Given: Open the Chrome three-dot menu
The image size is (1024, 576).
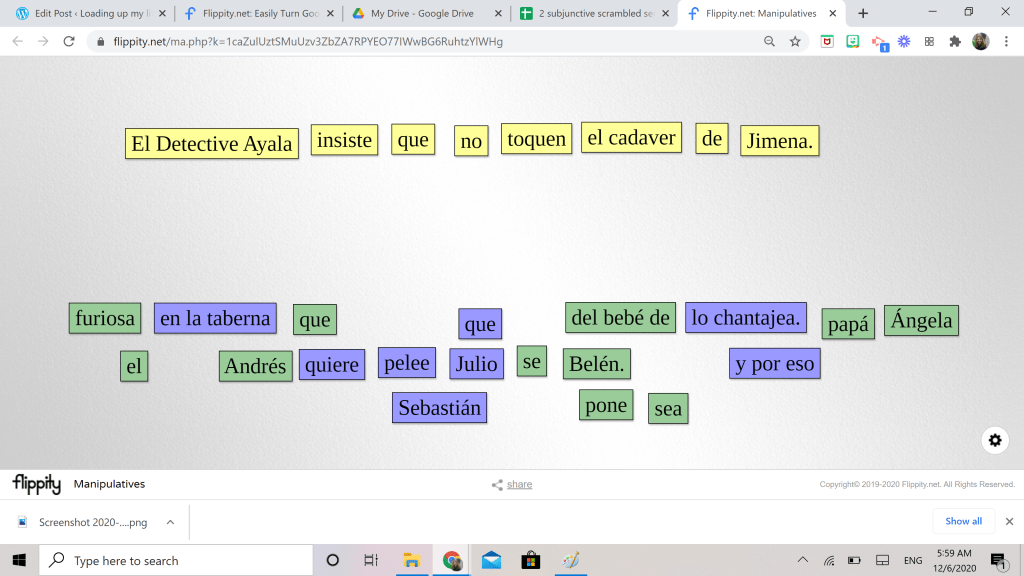Looking at the screenshot, I should click(x=1007, y=42).
